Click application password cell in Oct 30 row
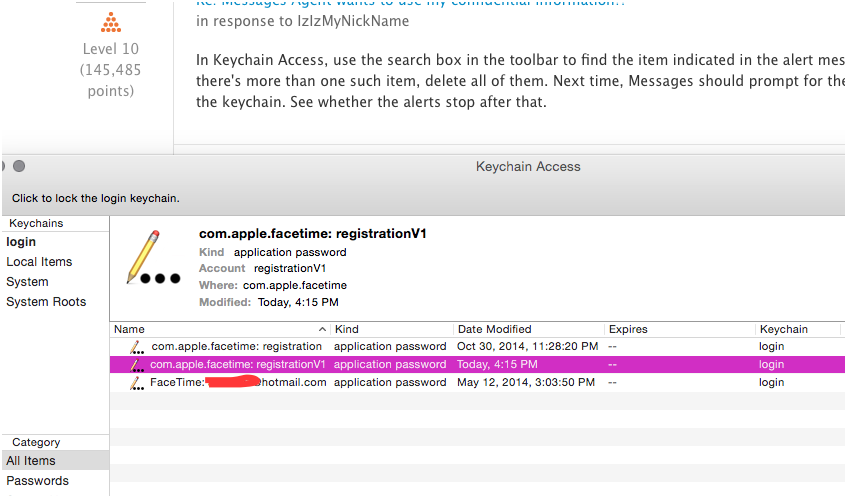 tap(390, 347)
